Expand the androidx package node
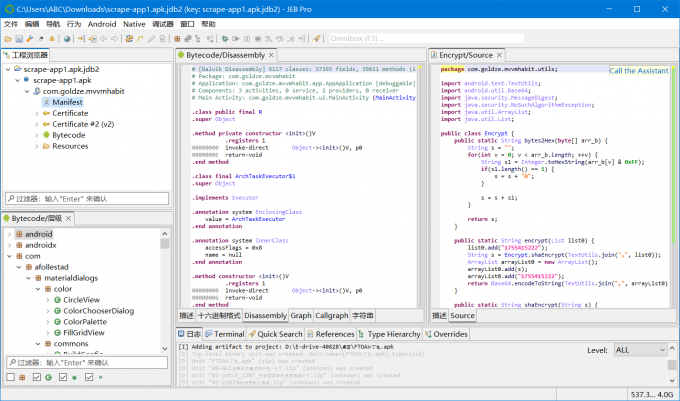The image size is (680, 401). [8, 244]
